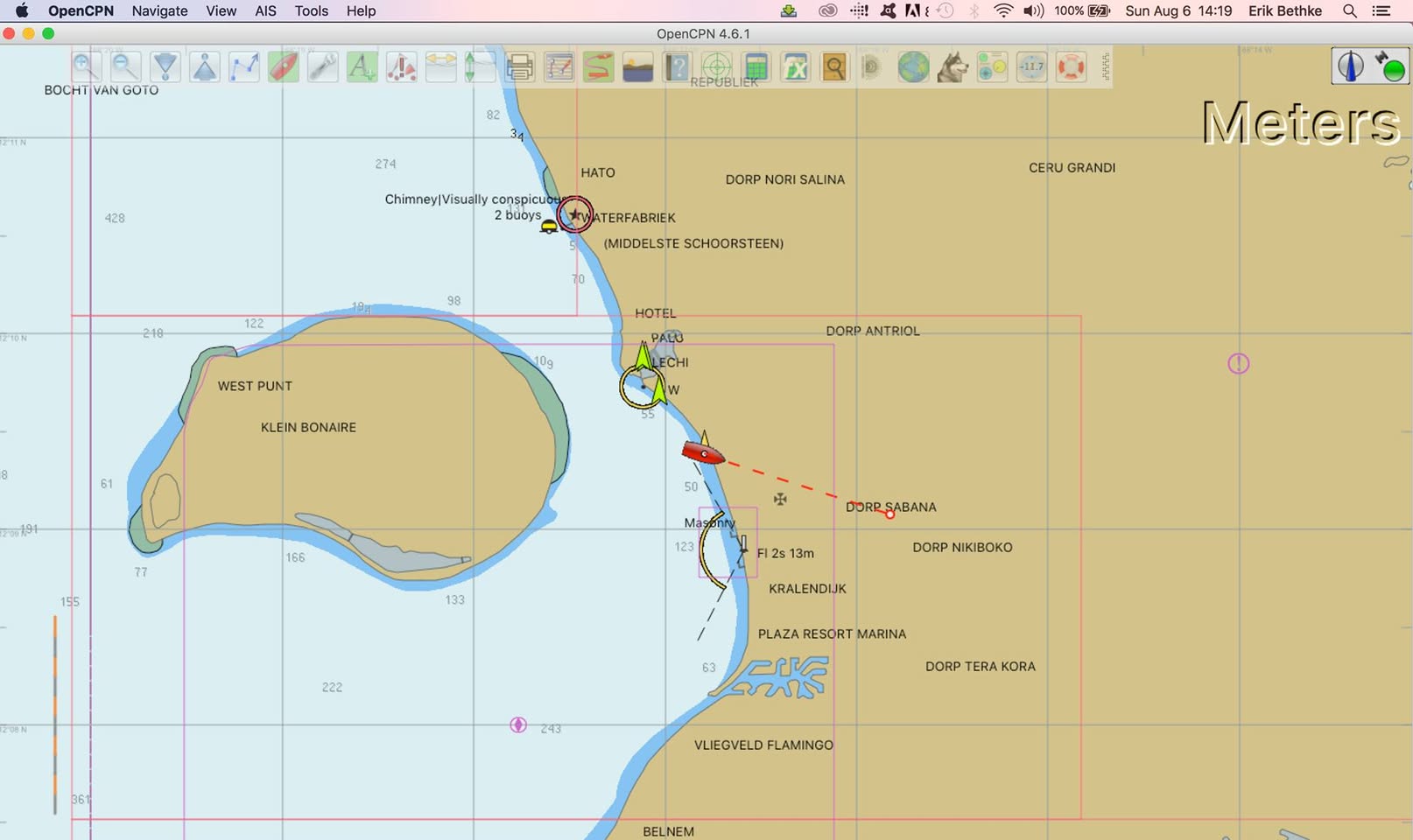The width and height of the screenshot is (1413, 840).
Task: Drop the man overboard lifebuoy marker
Action: pyautogui.click(x=1070, y=66)
